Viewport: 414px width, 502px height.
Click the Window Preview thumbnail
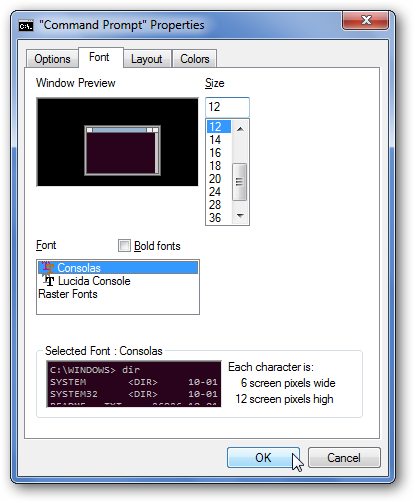(117, 142)
